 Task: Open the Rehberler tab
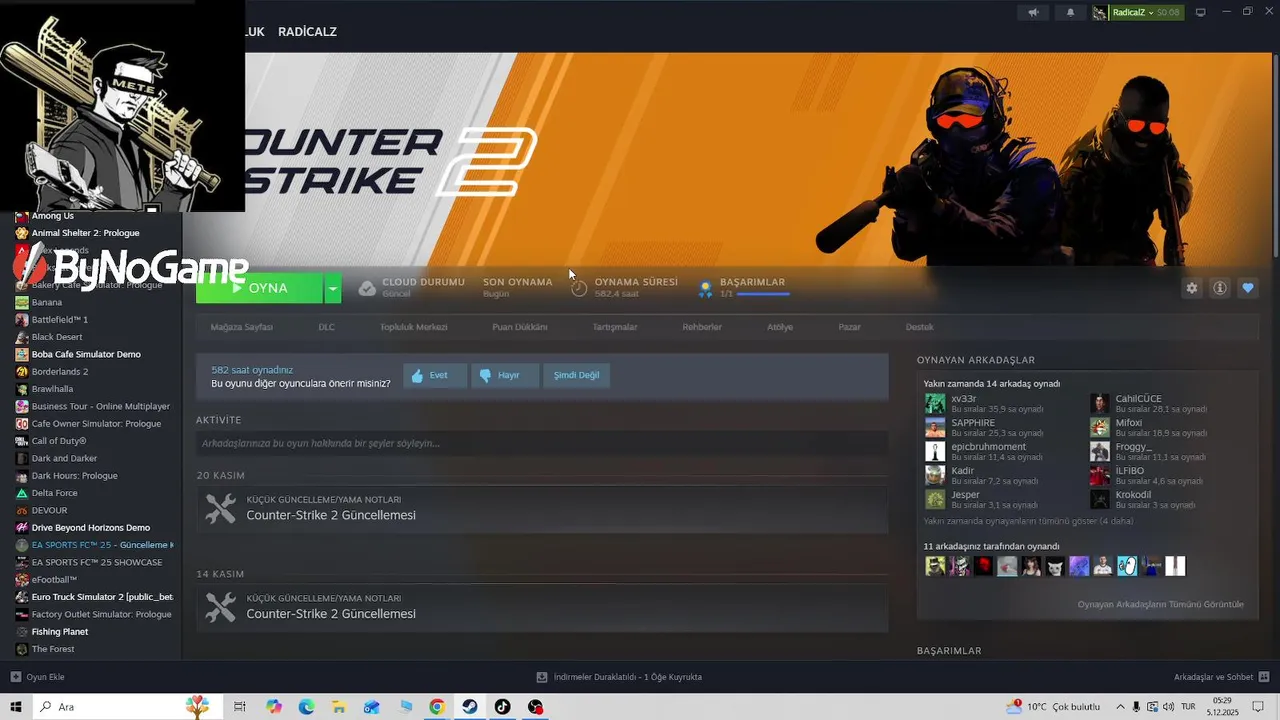(702, 327)
